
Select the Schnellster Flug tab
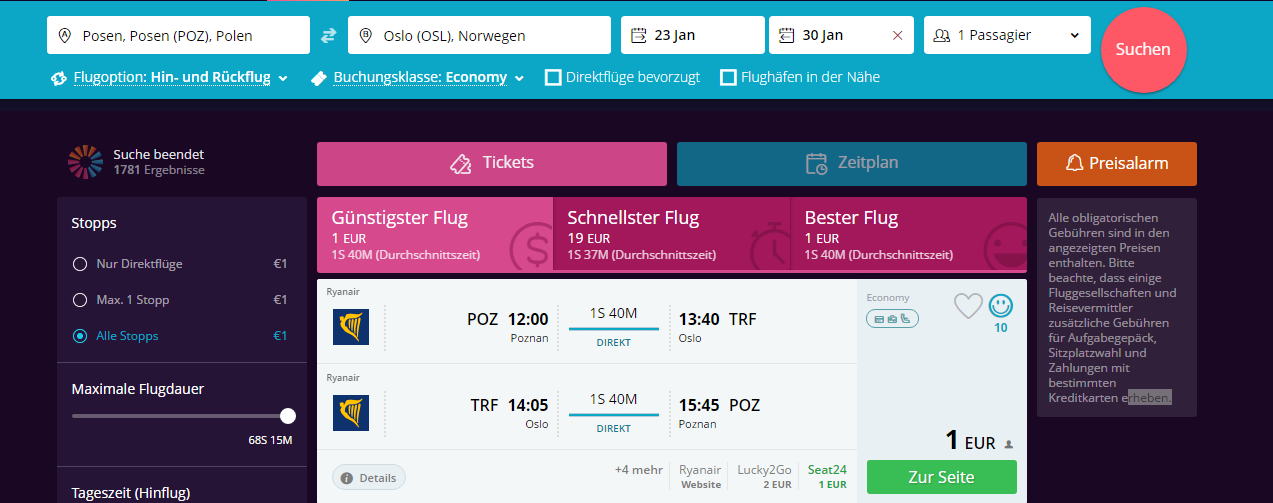click(x=671, y=234)
